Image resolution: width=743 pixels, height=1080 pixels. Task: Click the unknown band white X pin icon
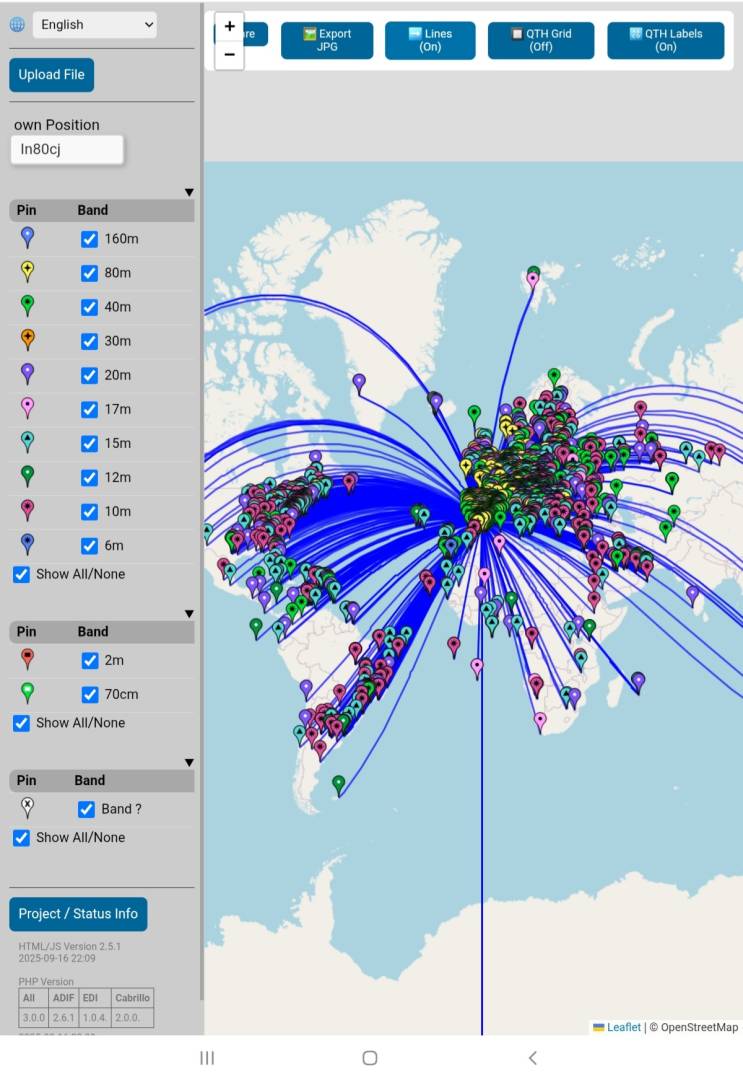coord(28,807)
